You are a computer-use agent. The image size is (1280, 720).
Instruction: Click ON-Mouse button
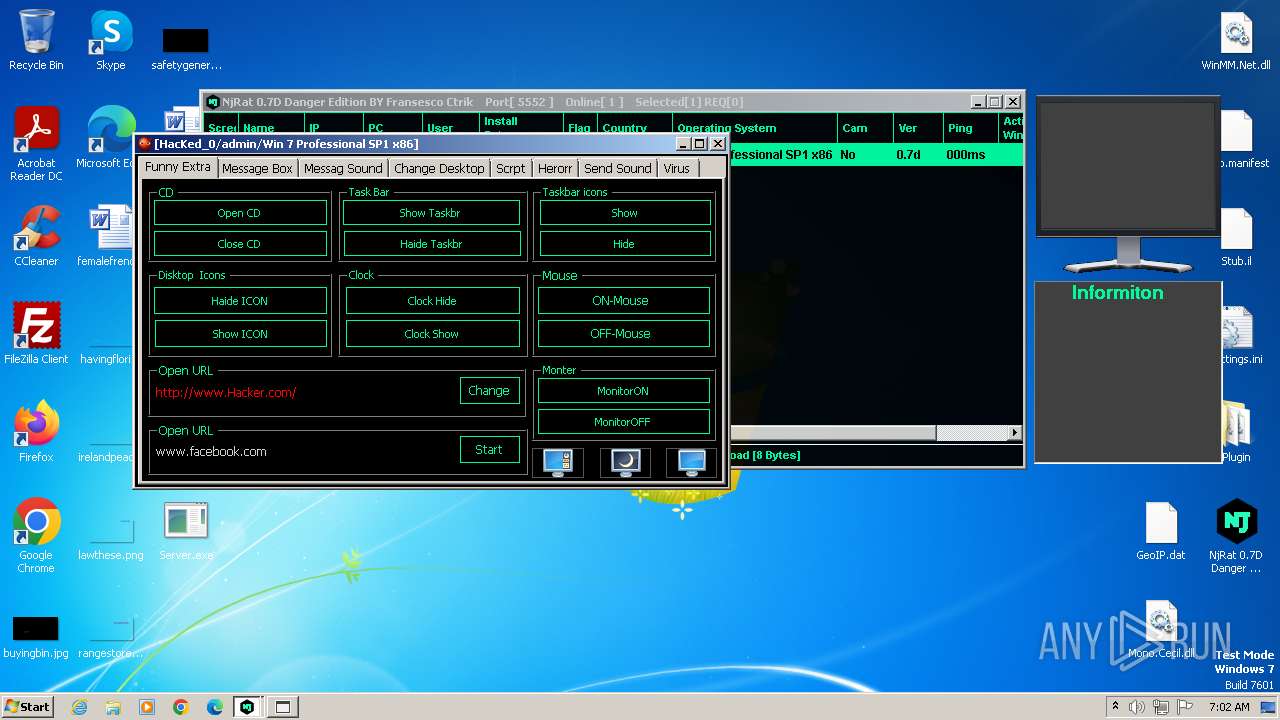(624, 301)
